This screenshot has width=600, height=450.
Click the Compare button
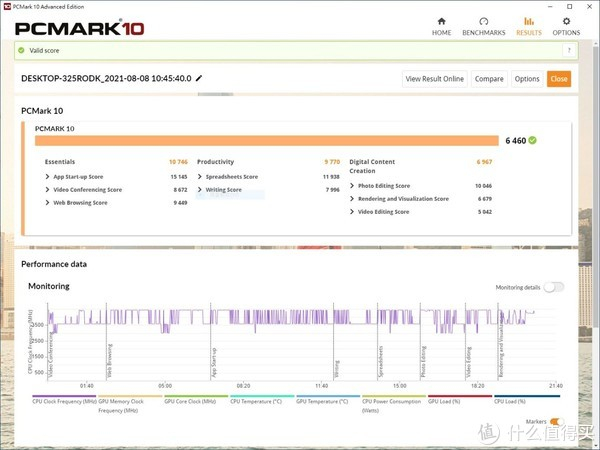pyautogui.click(x=489, y=79)
